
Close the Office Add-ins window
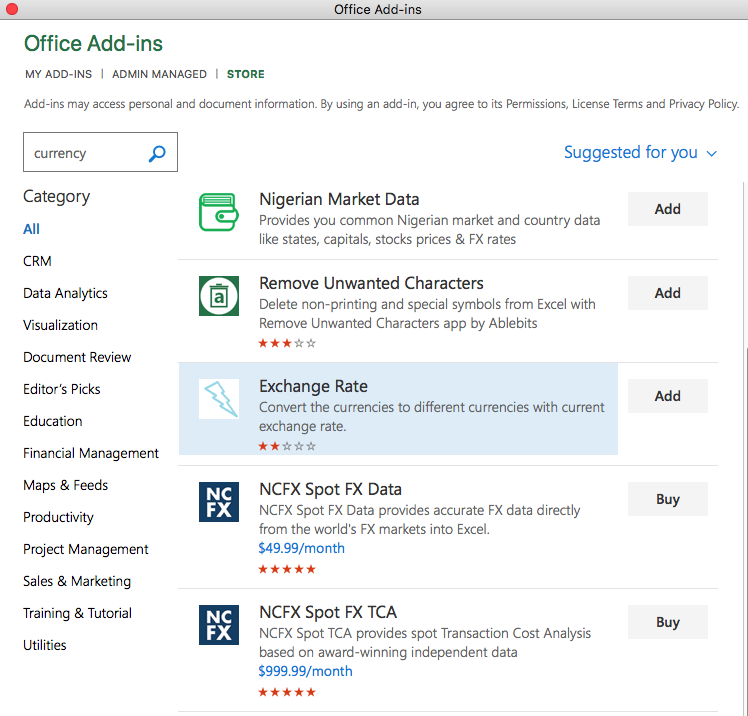click(11, 9)
